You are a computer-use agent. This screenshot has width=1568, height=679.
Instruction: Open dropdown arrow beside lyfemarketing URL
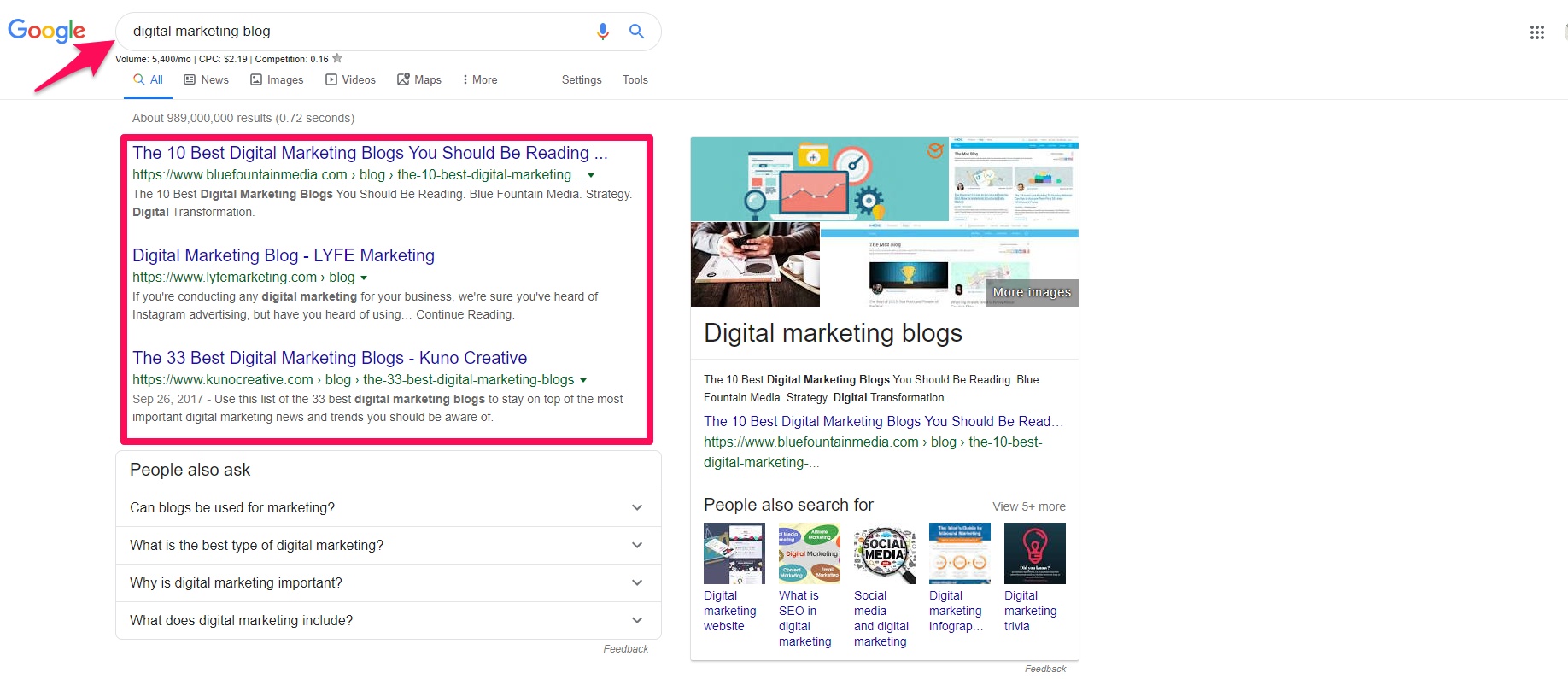364,278
